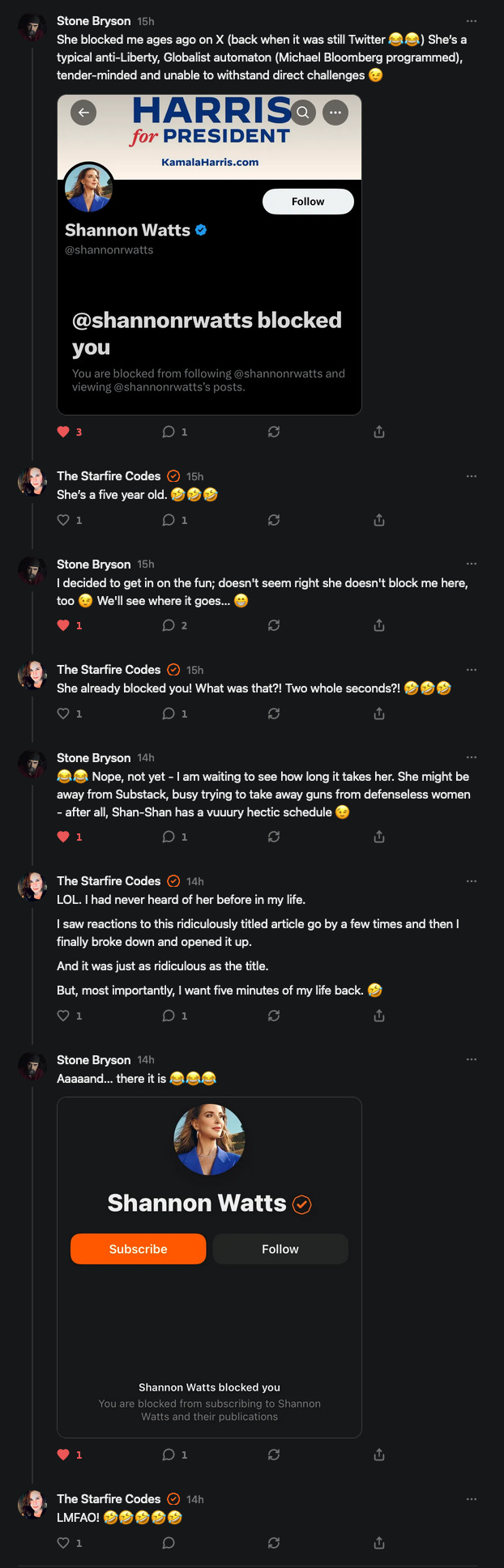Reply to Stone Bryson's first comment about being blocked
This screenshot has width=504, height=1568.
pyautogui.click(x=169, y=432)
